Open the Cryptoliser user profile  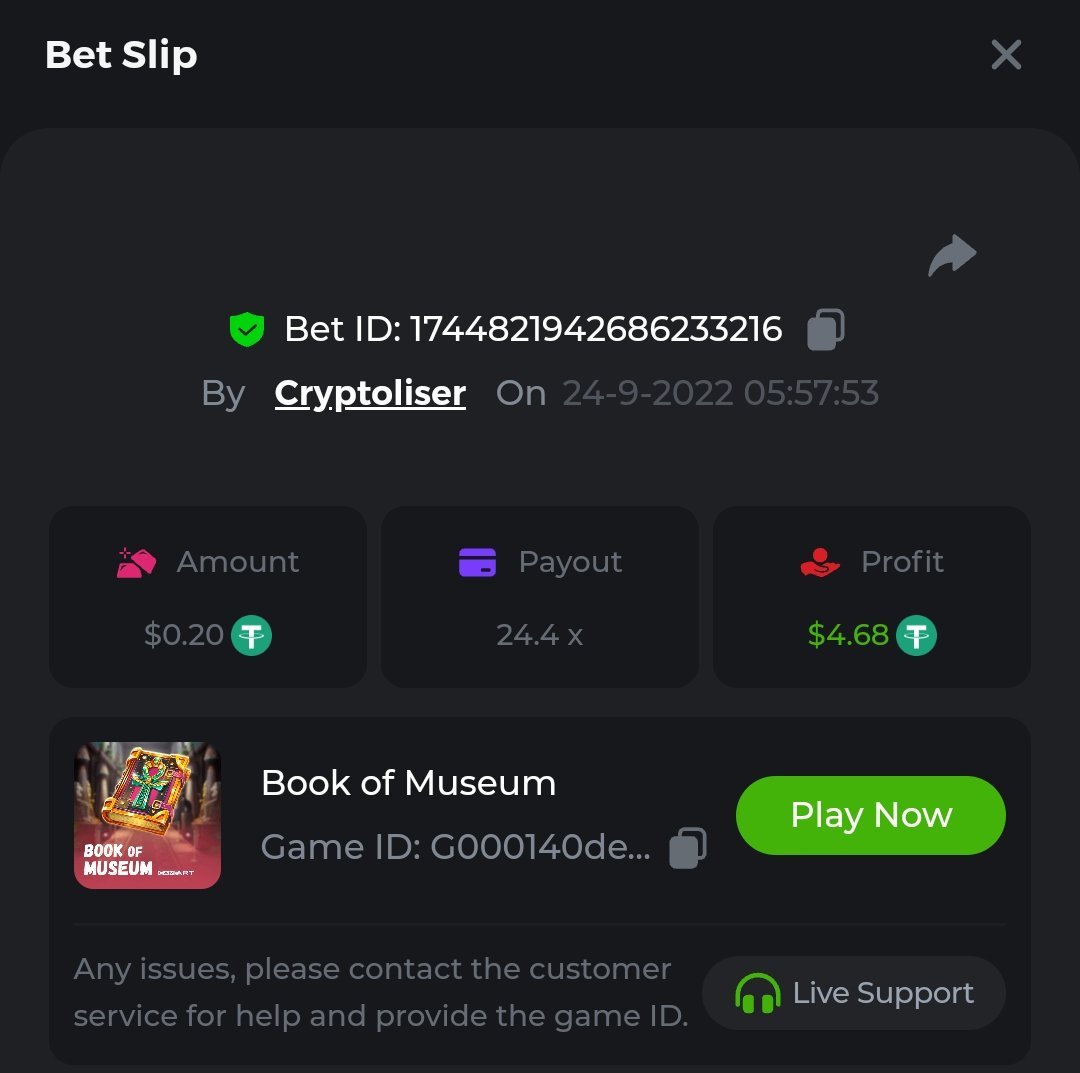[x=370, y=393]
